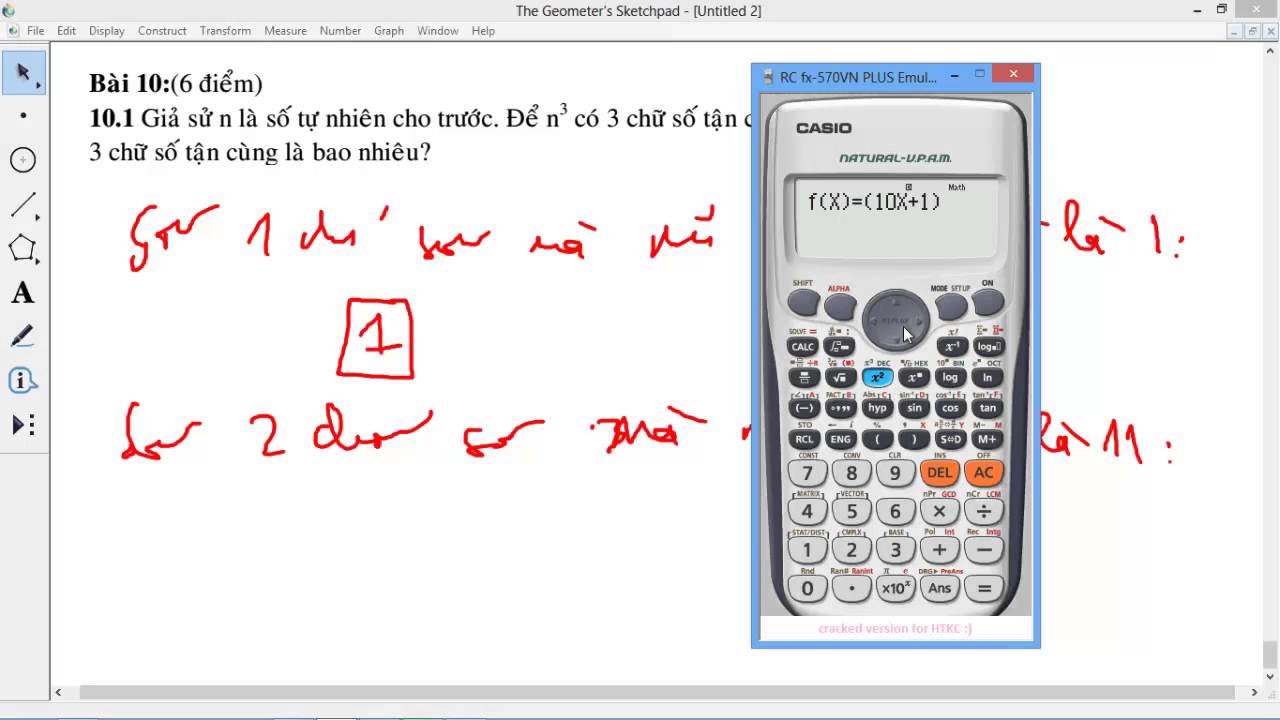Viewport: 1280px width, 720px height.
Task: Open the Number menu
Action: tap(340, 31)
